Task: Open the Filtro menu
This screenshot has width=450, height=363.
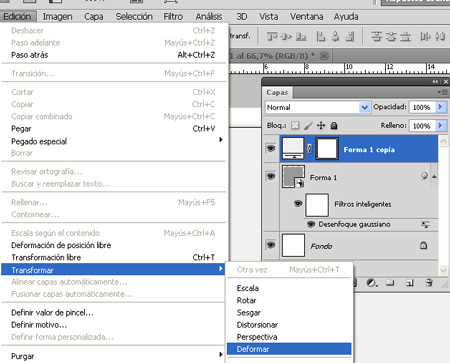Action: [173, 17]
